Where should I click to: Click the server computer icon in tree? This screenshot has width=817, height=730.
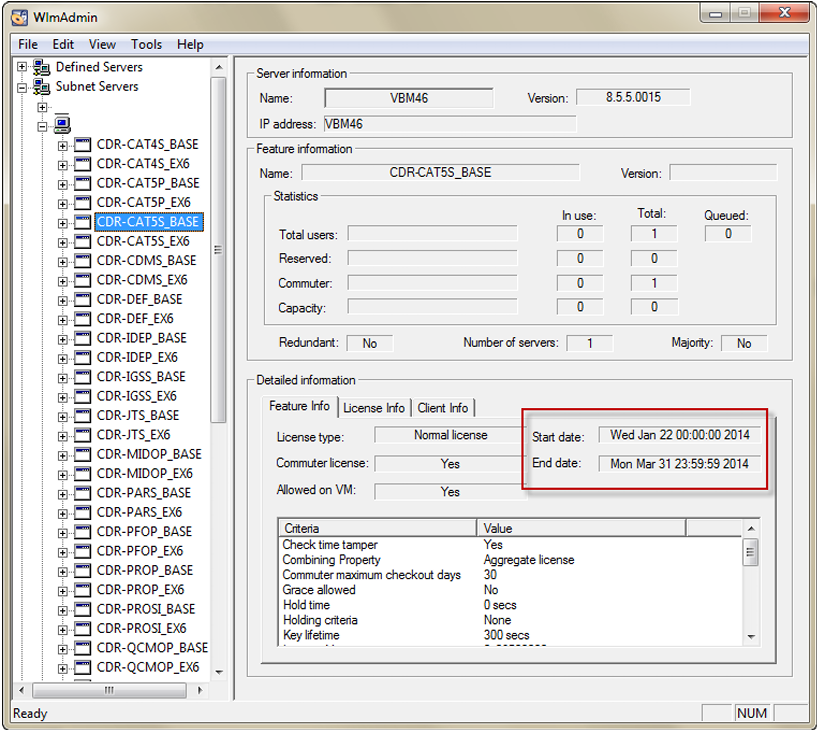tap(62, 126)
